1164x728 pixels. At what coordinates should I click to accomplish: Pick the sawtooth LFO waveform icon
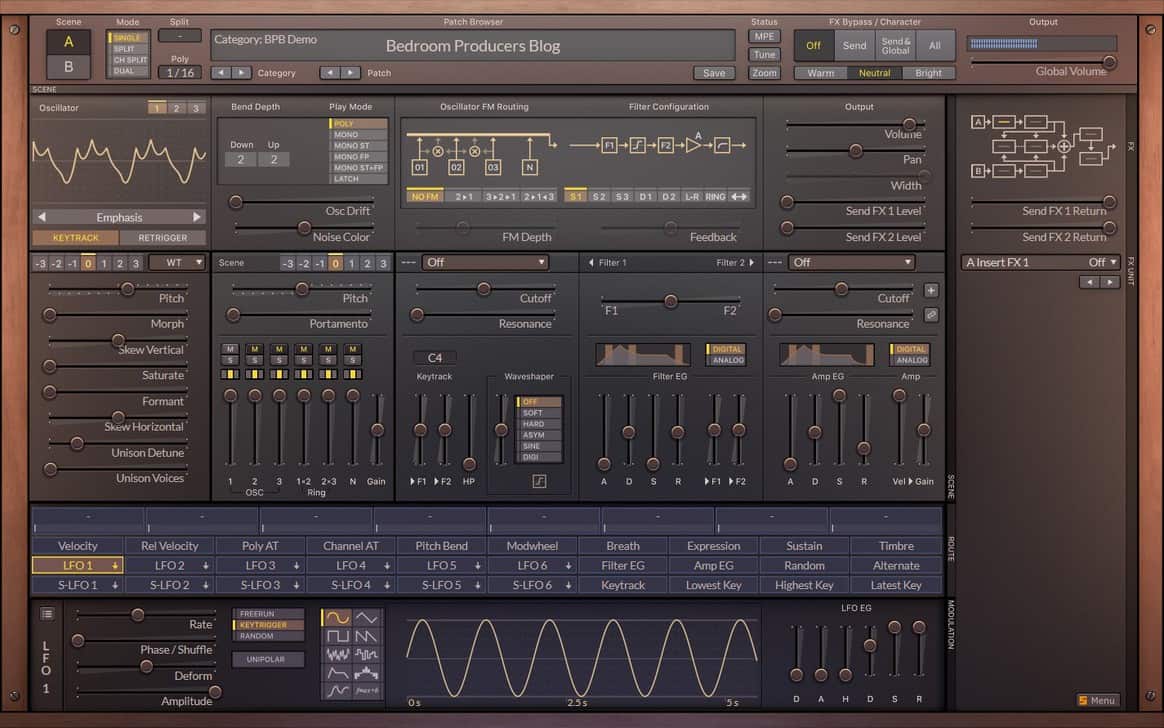pos(367,636)
